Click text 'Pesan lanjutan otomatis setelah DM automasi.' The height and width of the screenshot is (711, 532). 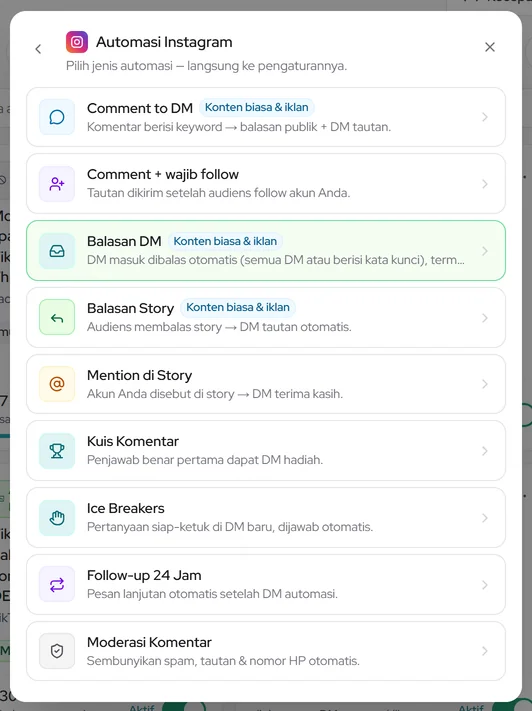(x=212, y=594)
